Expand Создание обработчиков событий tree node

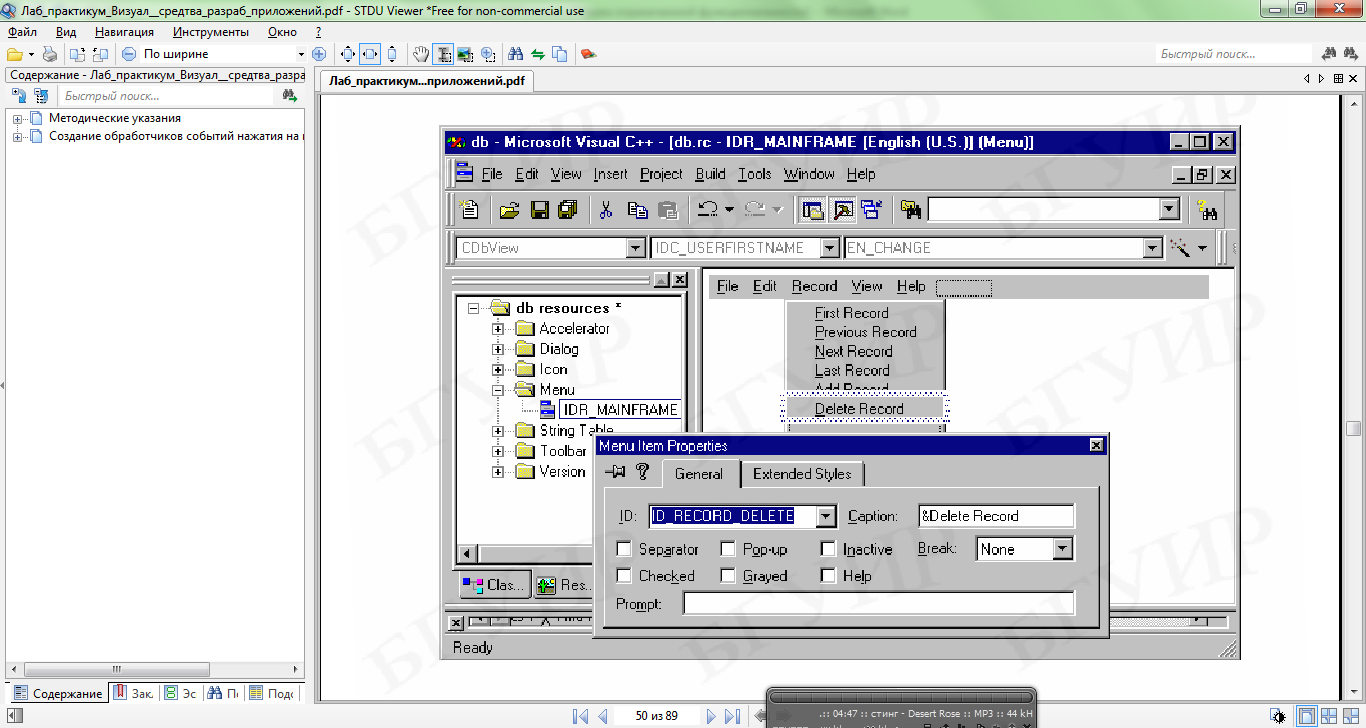tap(18, 137)
